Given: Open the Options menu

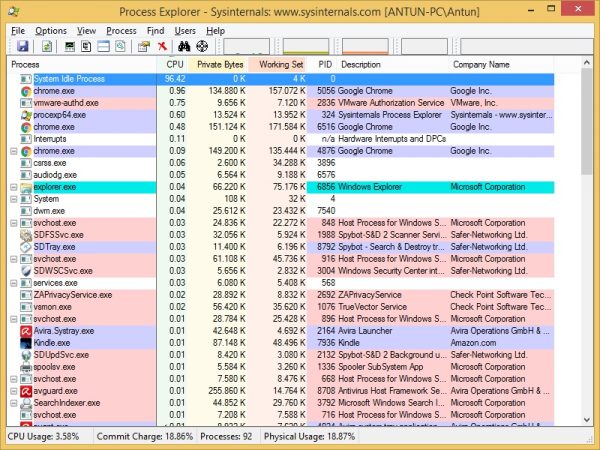Looking at the screenshot, I should 50,31.
